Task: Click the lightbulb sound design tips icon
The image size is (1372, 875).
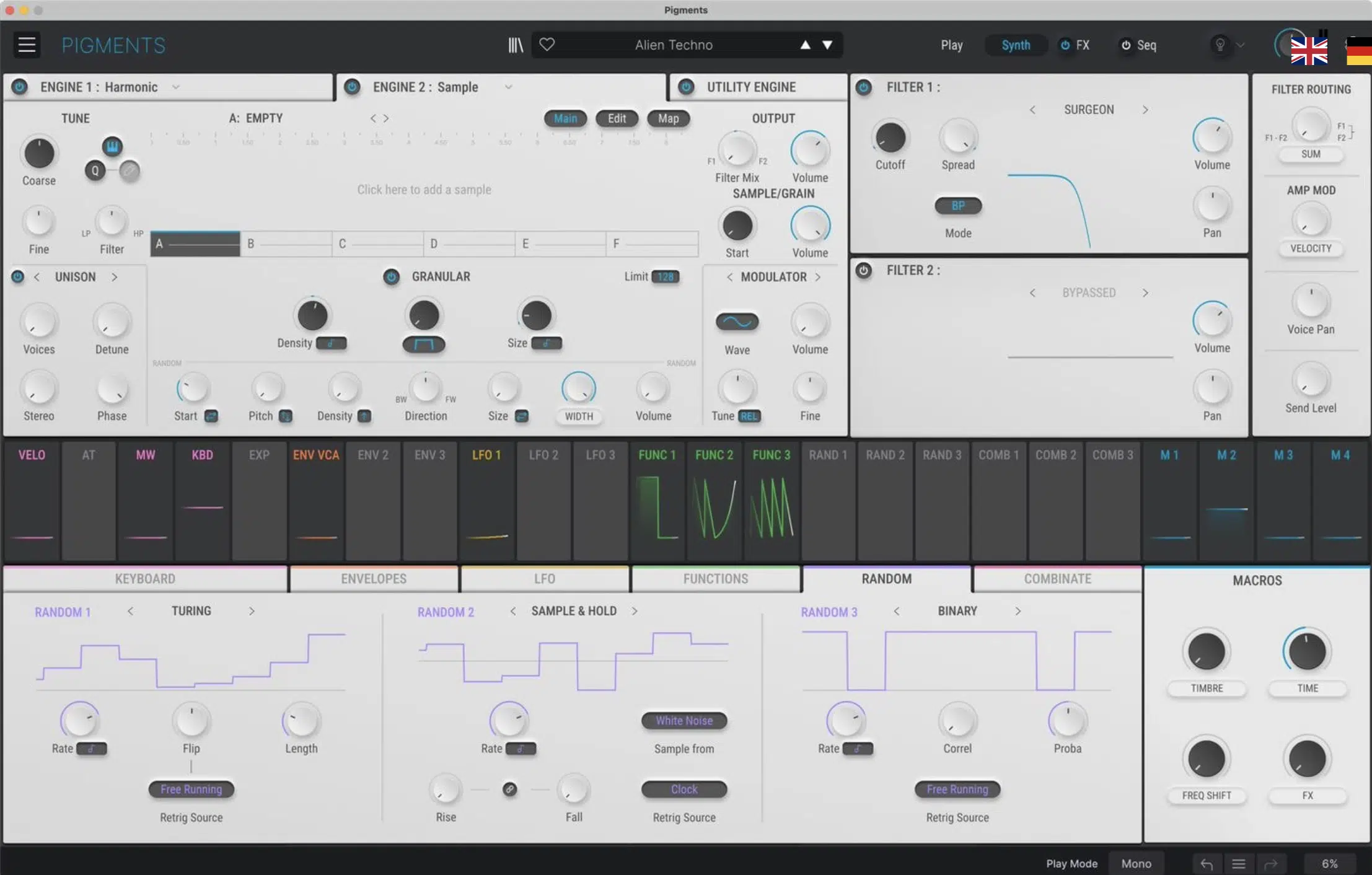Action: (x=1220, y=45)
